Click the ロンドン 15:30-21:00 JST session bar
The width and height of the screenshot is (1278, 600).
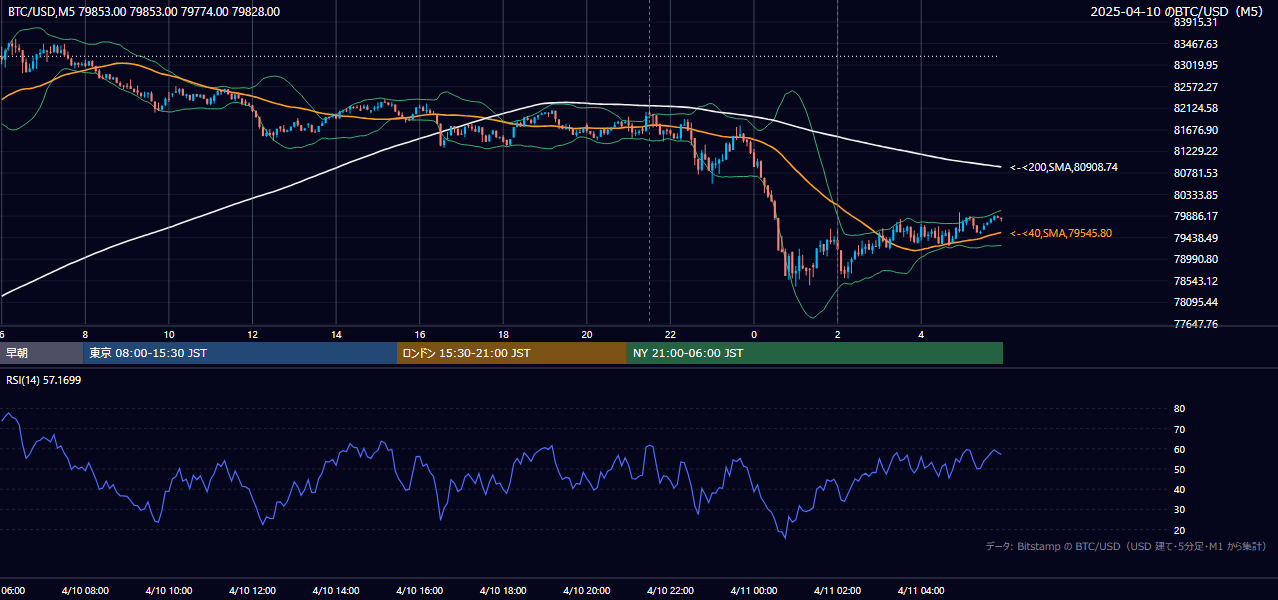point(512,353)
